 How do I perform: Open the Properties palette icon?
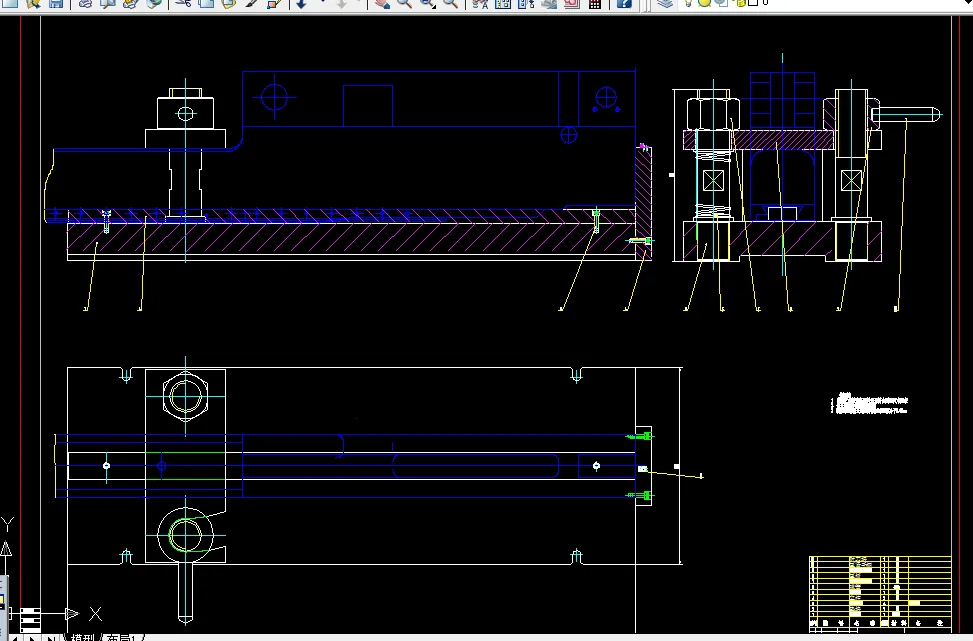(x=480, y=3)
